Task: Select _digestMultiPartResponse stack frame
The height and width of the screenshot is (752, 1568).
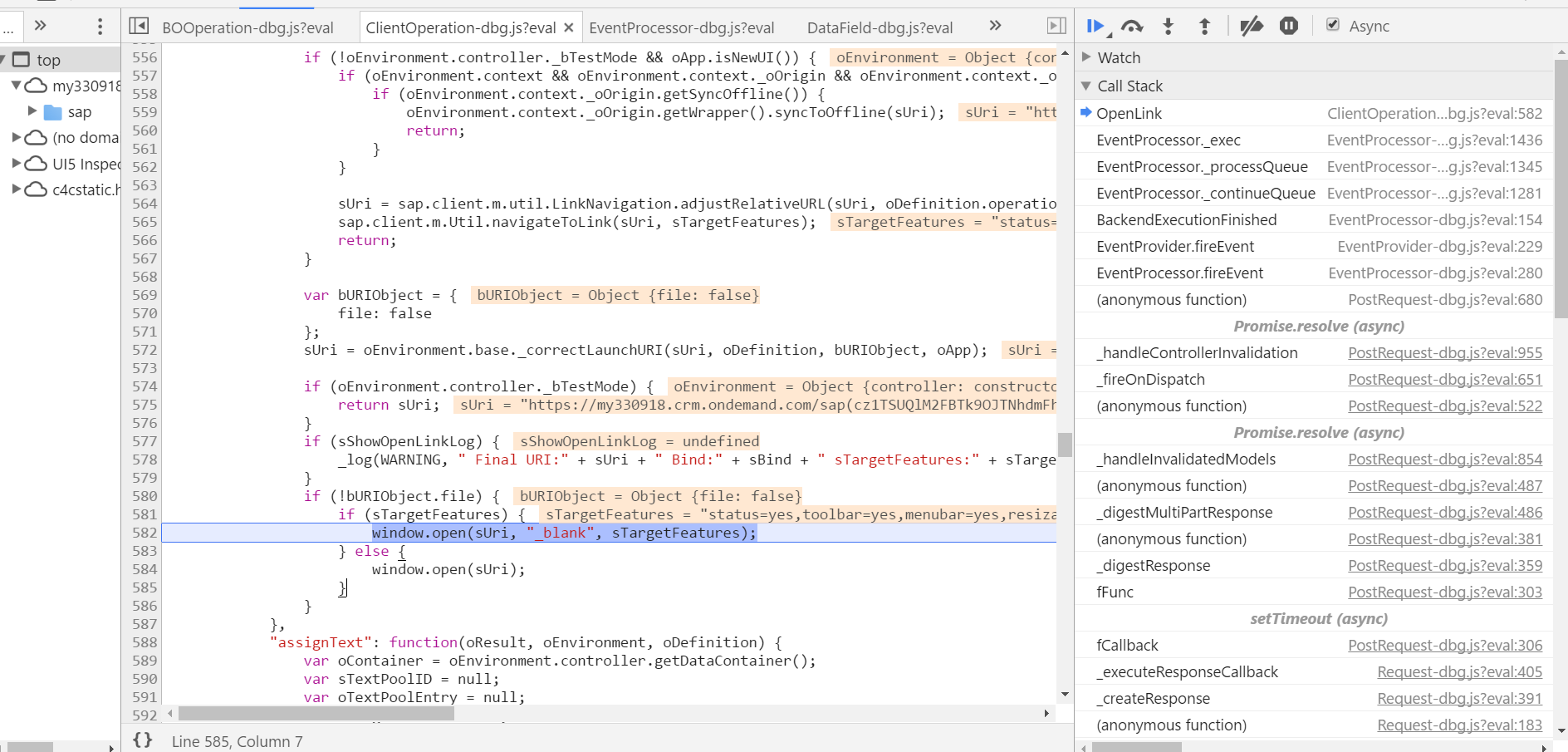Action: pyautogui.click(x=1314, y=513)
